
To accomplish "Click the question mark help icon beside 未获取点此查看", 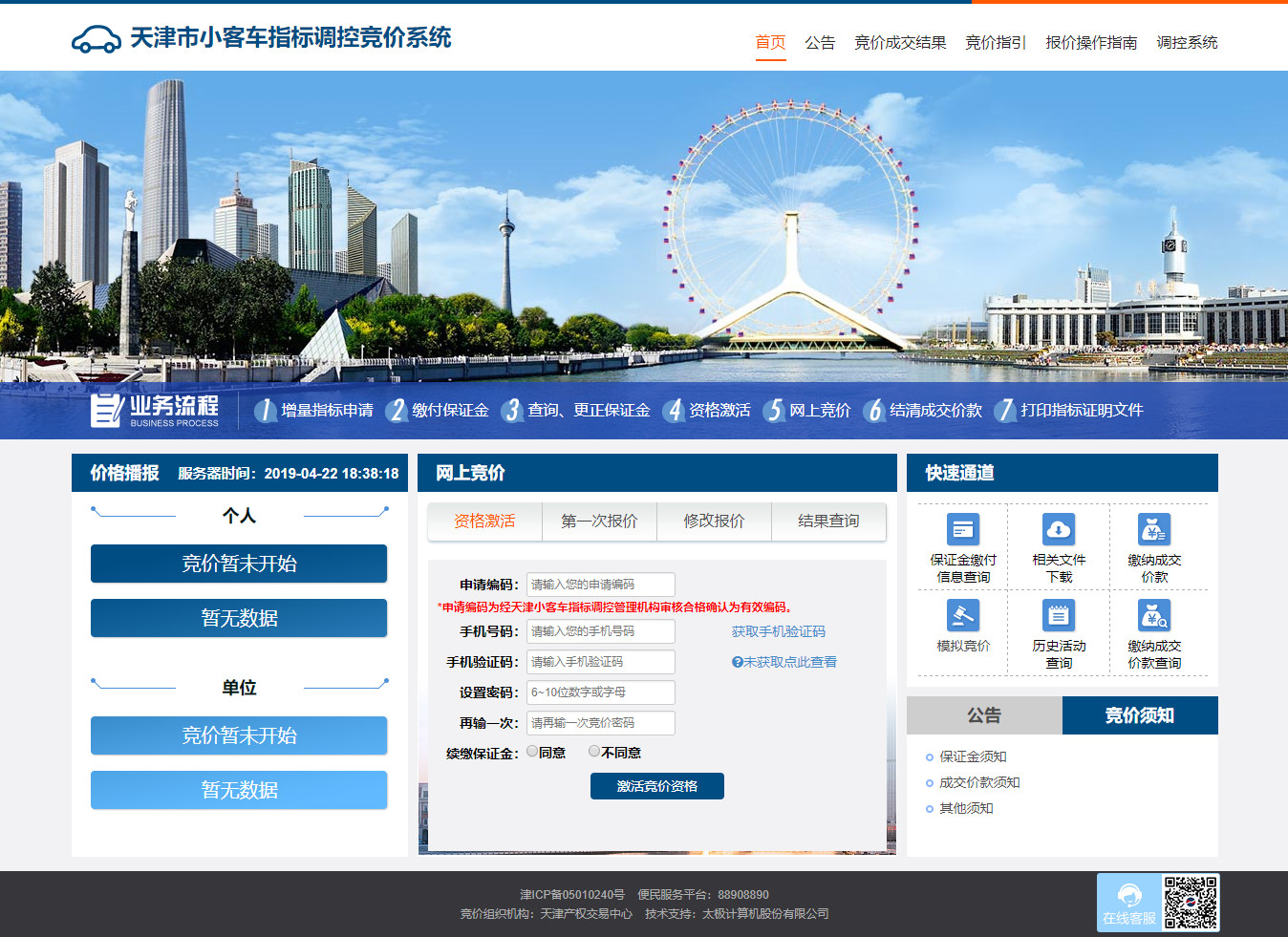I will [738, 662].
